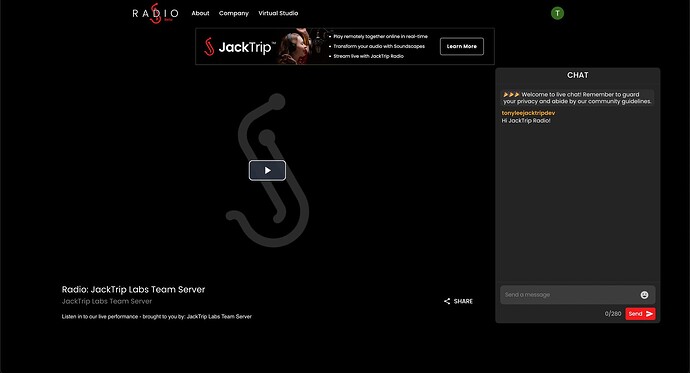Click the JackTrip banner logo
This screenshot has width=690, height=373.
coord(240,47)
